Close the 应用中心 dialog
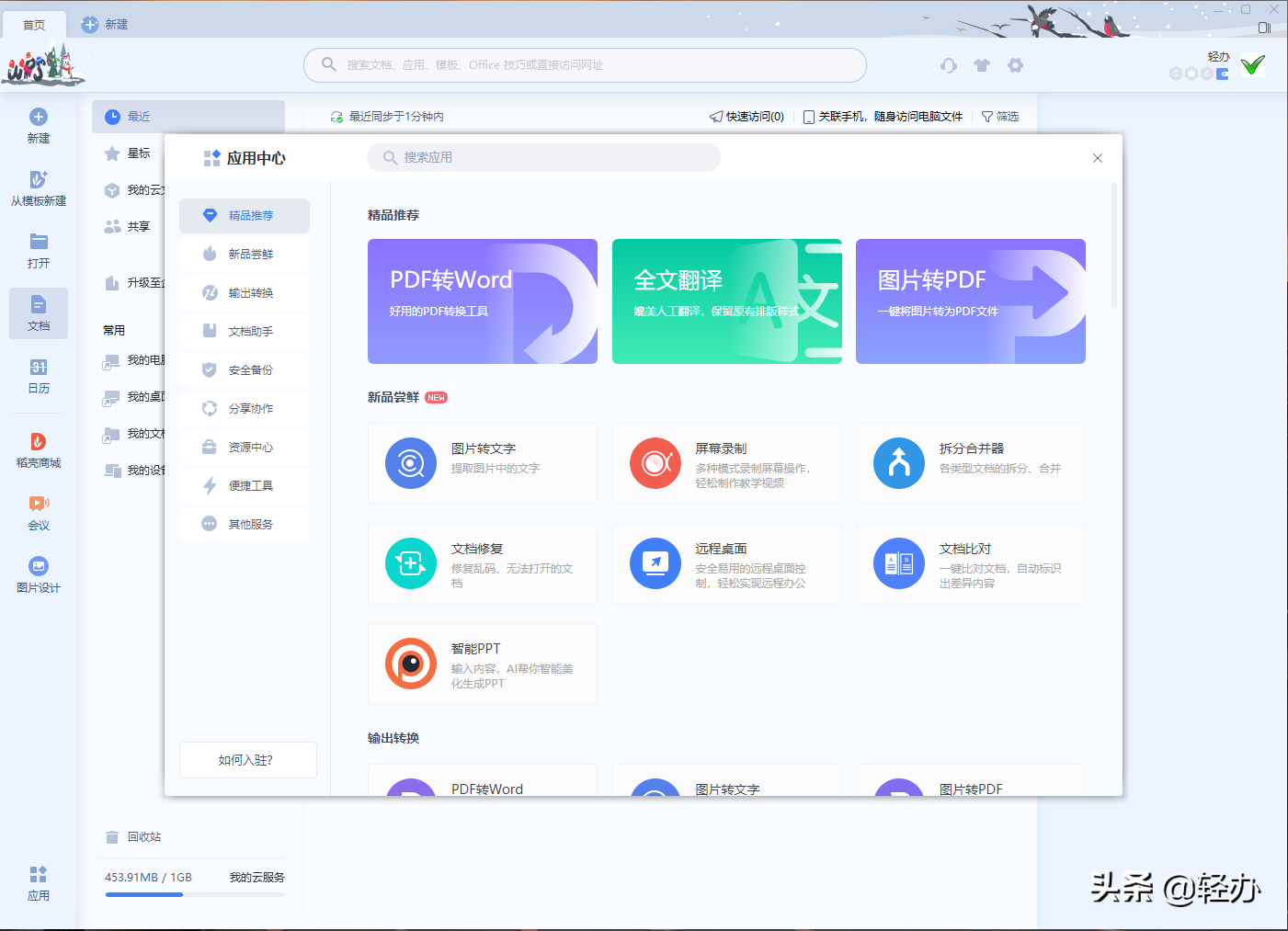 click(1098, 158)
